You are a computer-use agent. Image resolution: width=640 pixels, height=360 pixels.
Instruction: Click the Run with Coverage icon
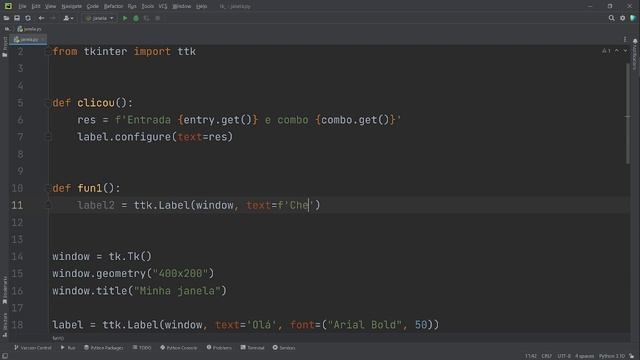147,18
